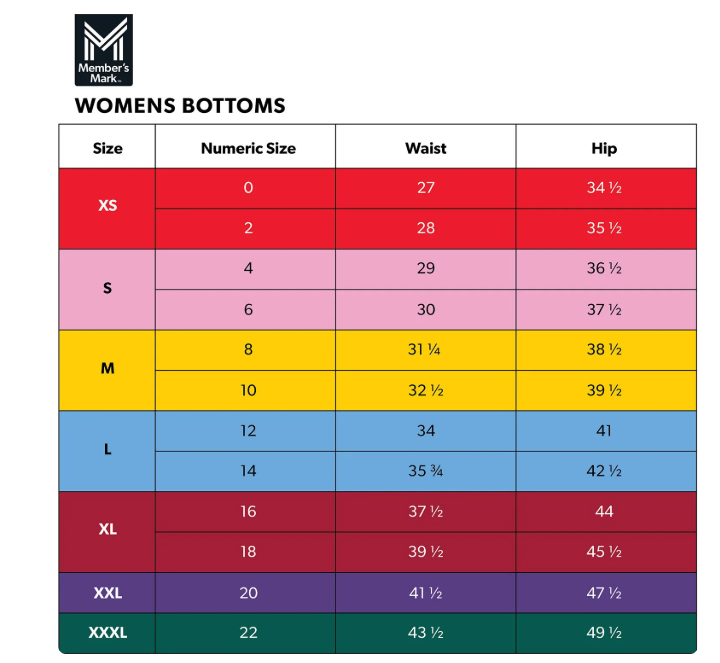This screenshot has height=663, width=720.
Task: Pick the green XXXL size cell
Action: [107, 633]
